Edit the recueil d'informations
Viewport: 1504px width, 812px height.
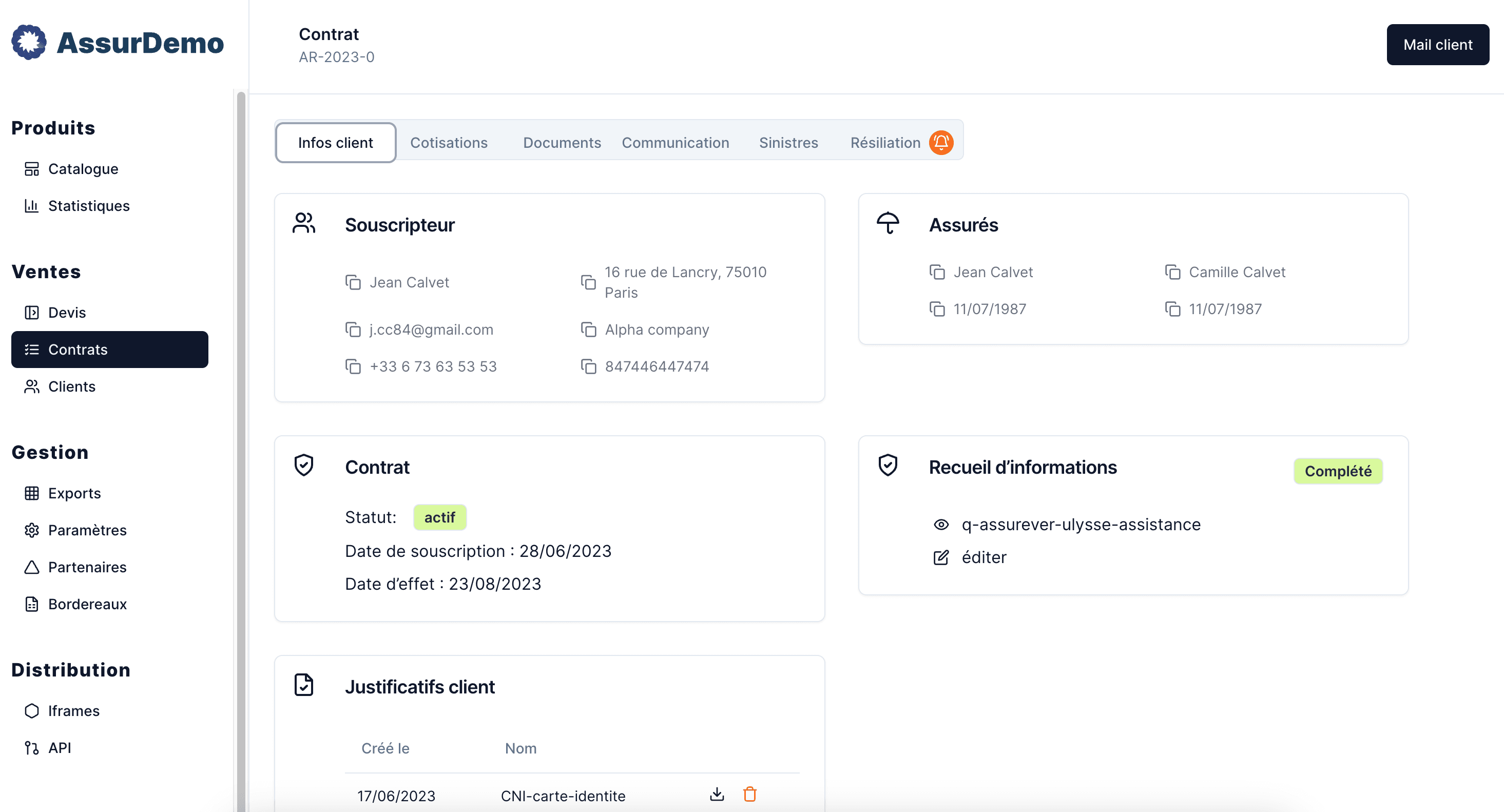click(x=940, y=557)
